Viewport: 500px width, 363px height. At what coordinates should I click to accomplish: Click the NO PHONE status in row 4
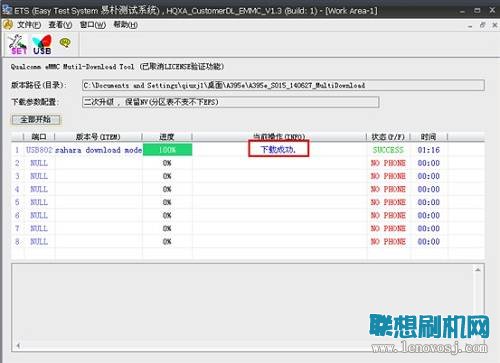(x=388, y=189)
